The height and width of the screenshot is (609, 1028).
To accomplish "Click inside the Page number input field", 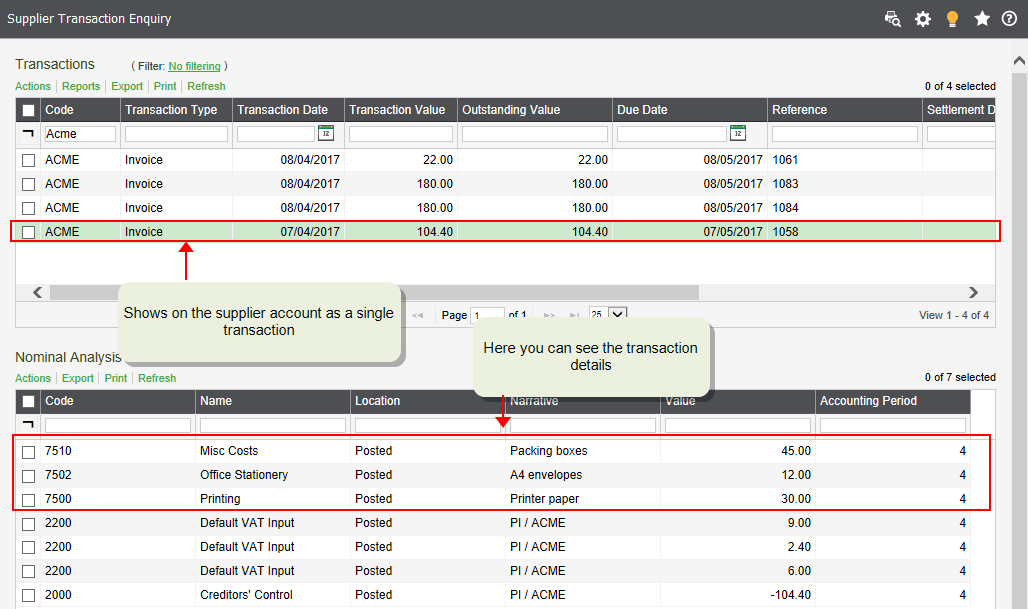I will (487, 314).
